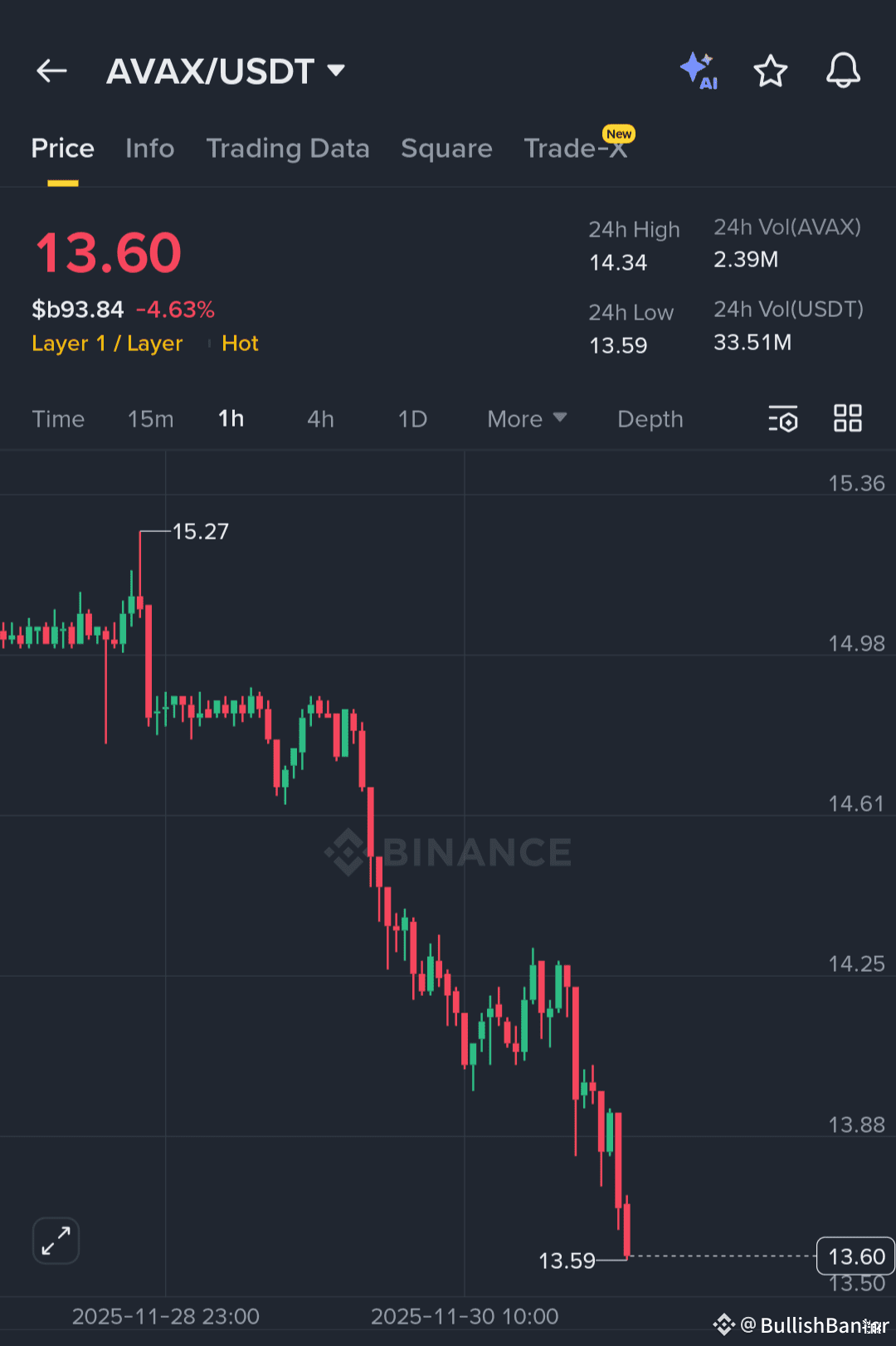Add AVAX/USDT to favorites via star icon
This screenshot has width=896, height=1346.
[771, 71]
